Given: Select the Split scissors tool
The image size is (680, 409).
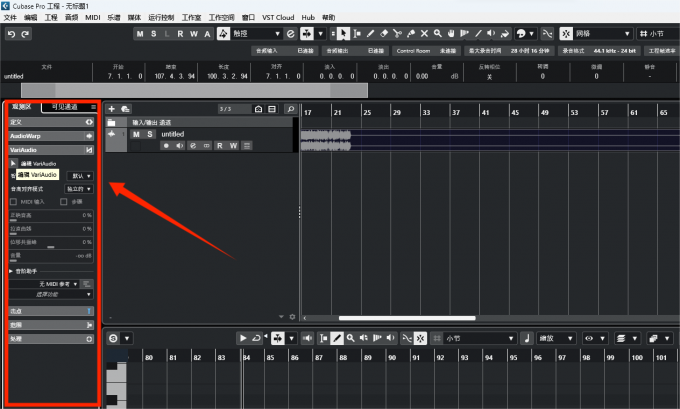Looking at the screenshot, I should (x=397, y=33).
